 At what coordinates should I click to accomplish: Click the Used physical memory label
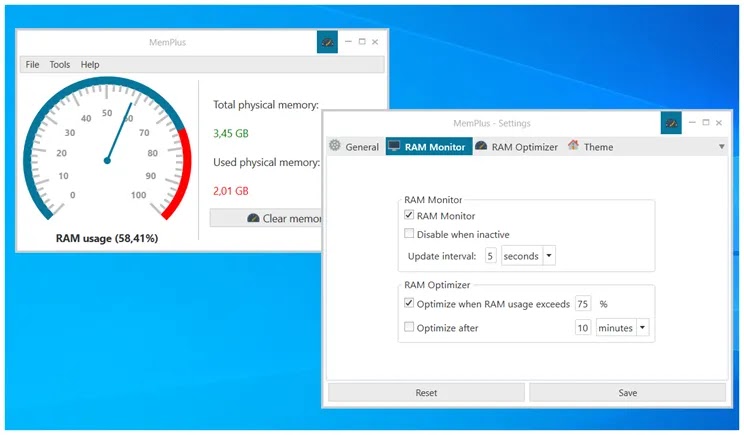pyautogui.click(x=266, y=162)
